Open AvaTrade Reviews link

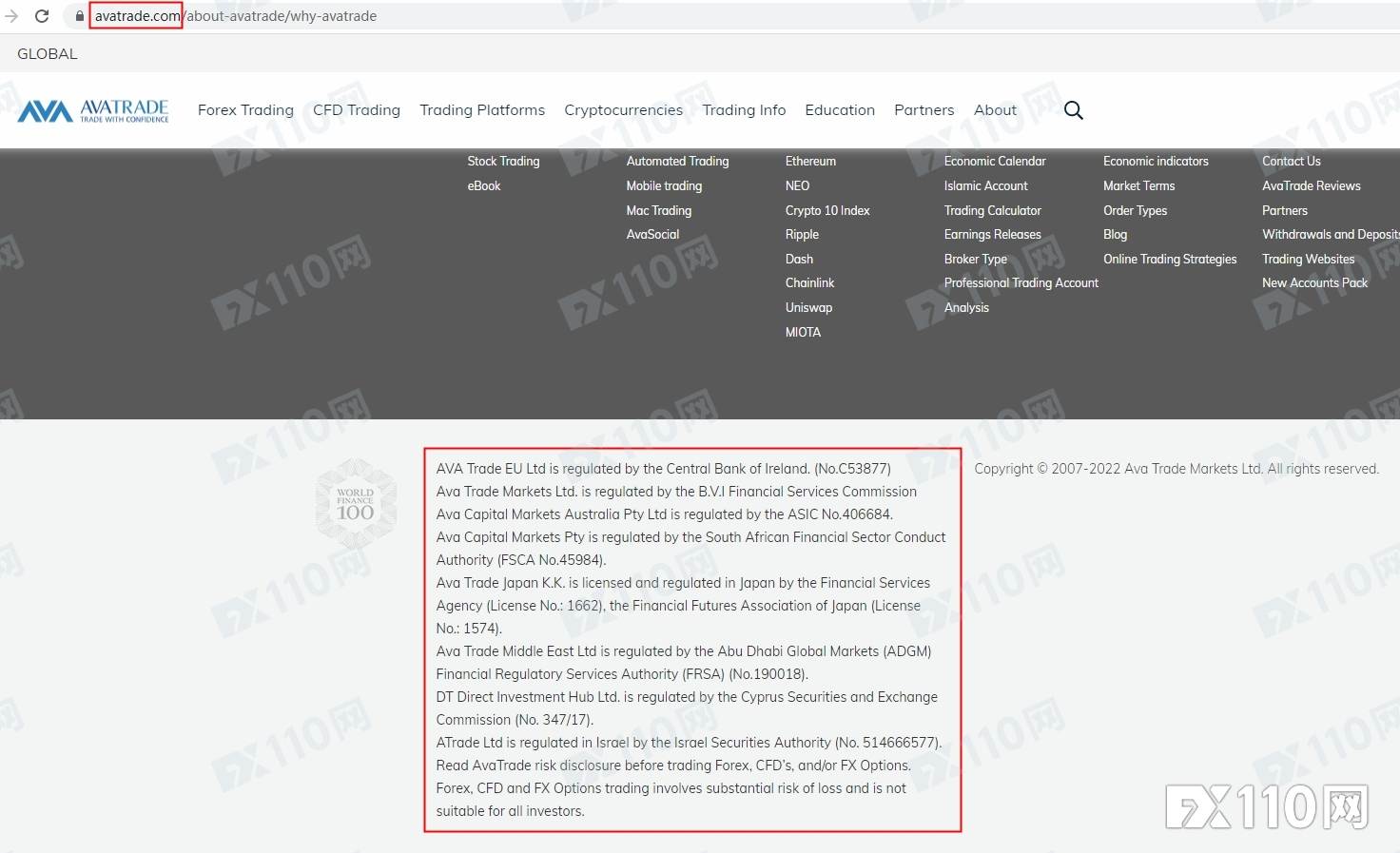tap(1312, 186)
